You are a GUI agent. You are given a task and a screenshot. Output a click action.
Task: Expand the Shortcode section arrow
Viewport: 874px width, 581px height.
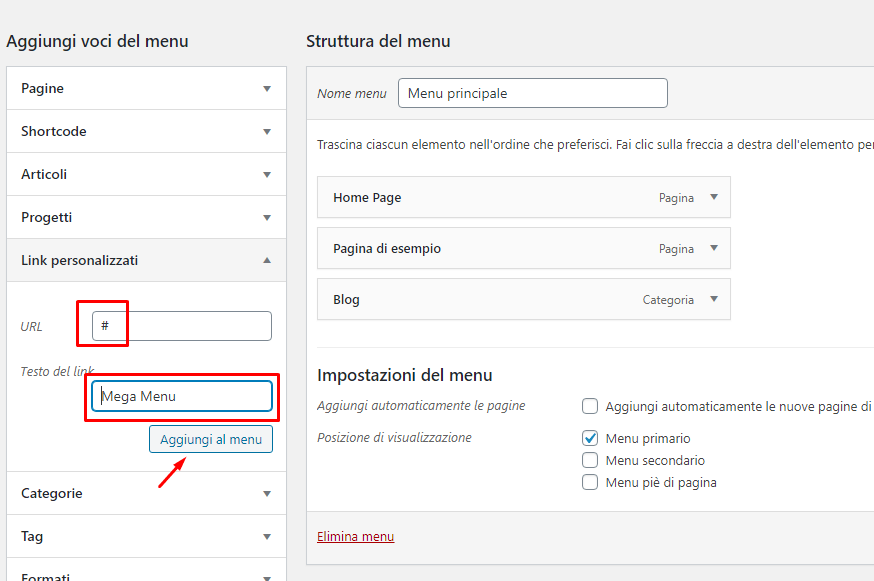[267, 132]
